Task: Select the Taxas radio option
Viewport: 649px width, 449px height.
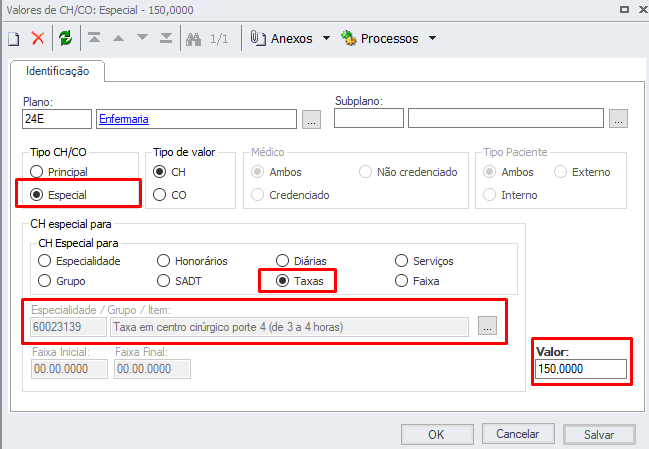Action: 282,281
